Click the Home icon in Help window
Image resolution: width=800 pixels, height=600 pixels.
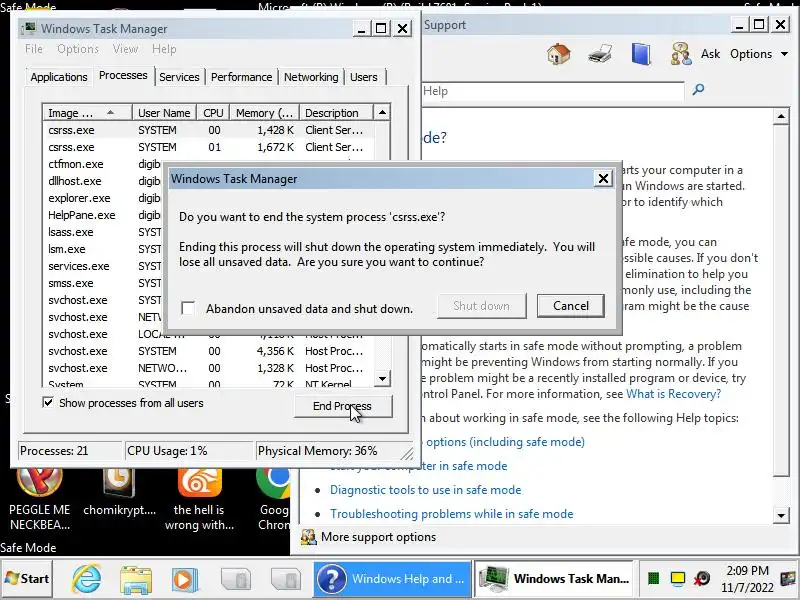click(x=559, y=54)
